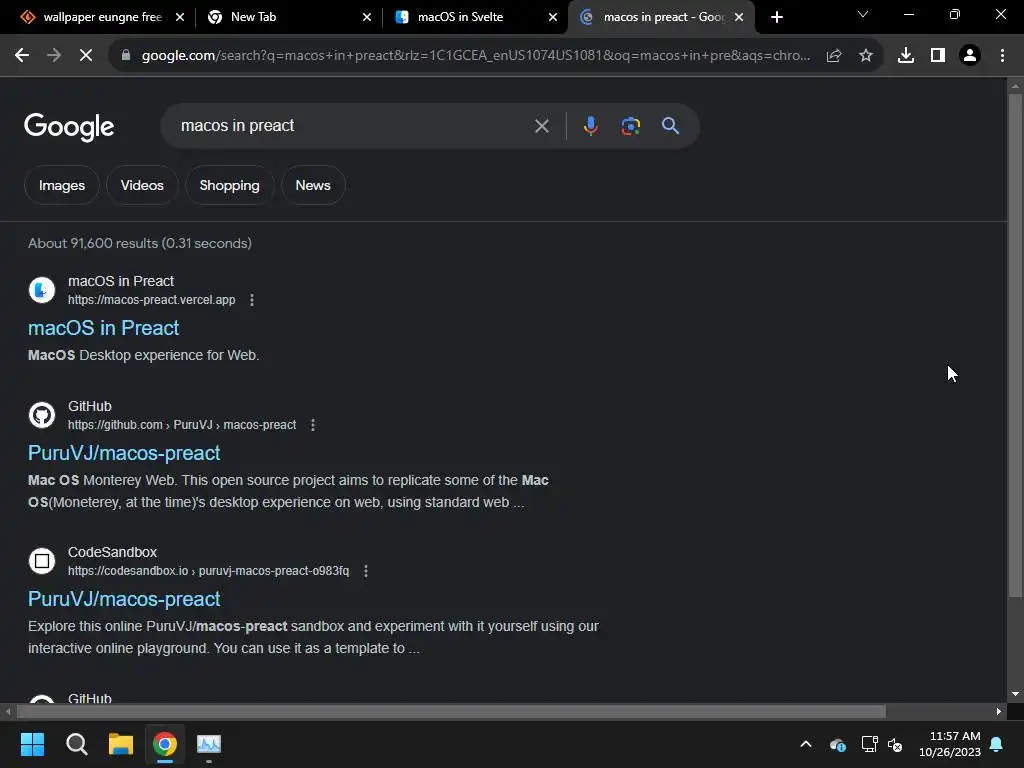
Task: Open Chrome downloads panel
Action: pos(906,56)
